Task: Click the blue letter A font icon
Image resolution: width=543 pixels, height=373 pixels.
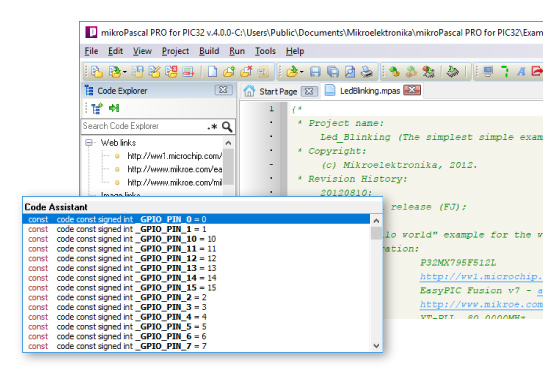Action: point(521,72)
